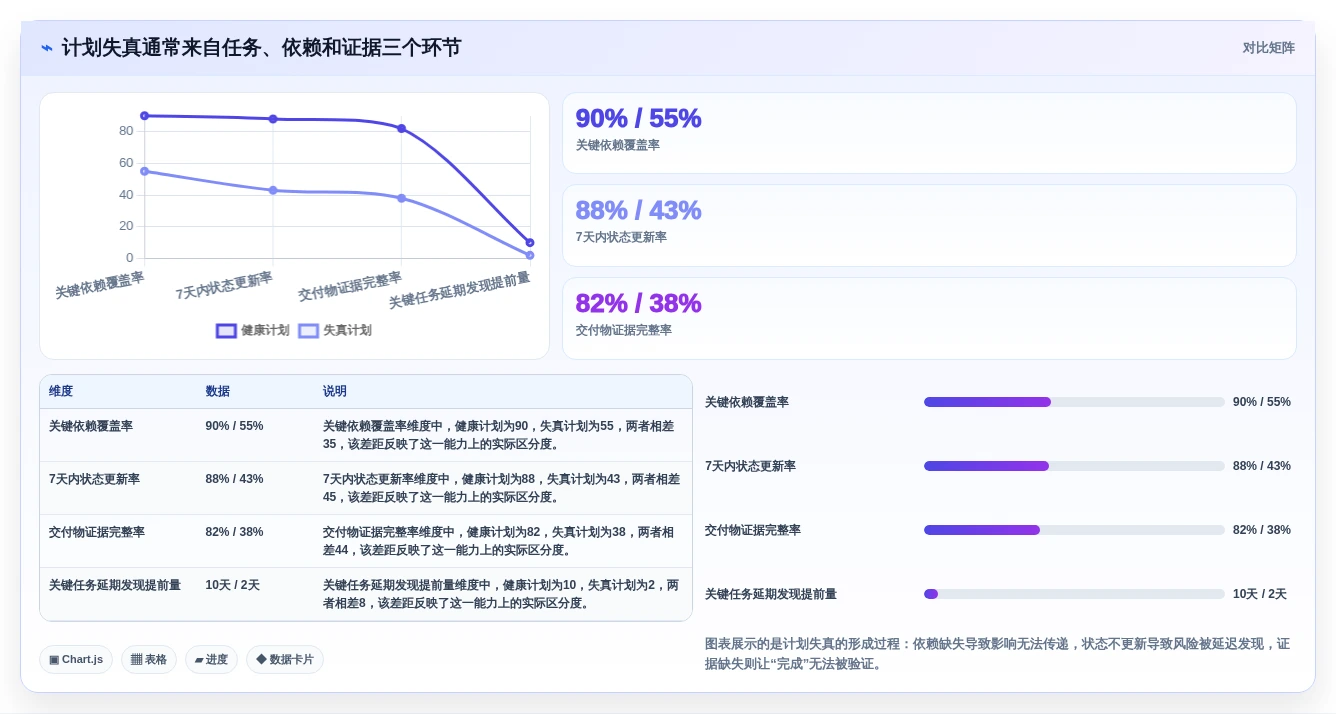The width and height of the screenshot is (1336, 714).
Task: Click table value 88% / 43%
Action: click(234, 479)
